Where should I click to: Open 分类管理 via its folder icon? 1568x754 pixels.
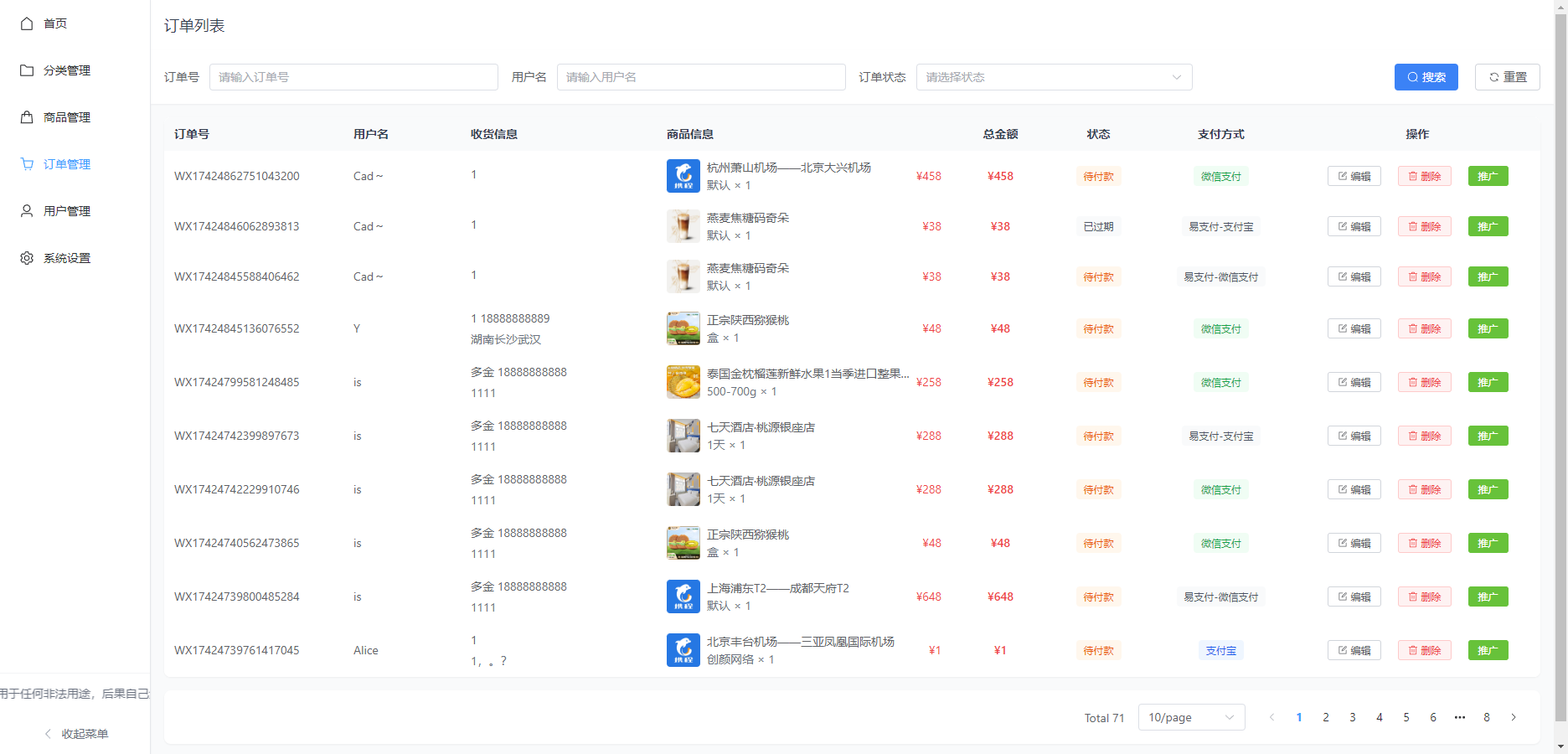[26, 70]
